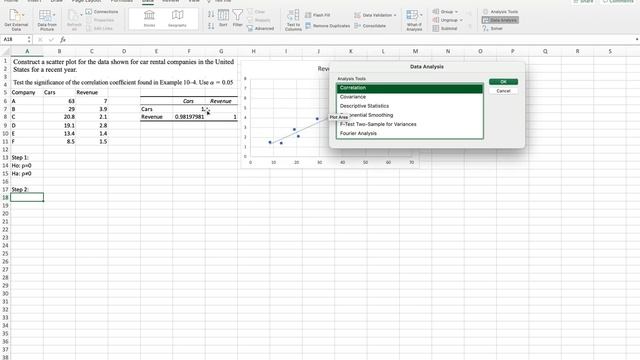Viewport: 640px width, 360px height.
Task: Click the Connections icon
Action: (x=89, y=11)
